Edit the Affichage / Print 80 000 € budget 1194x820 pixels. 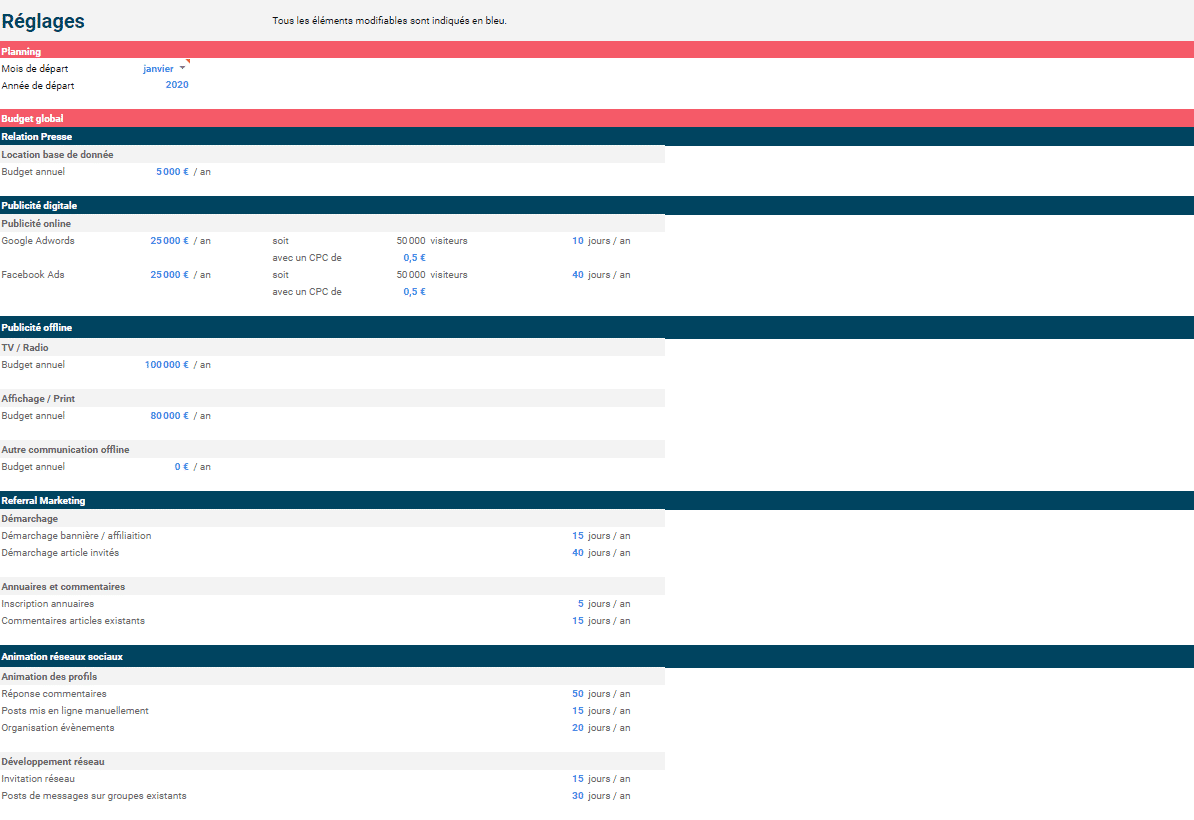pyautogui.click(x=169, y=416)
